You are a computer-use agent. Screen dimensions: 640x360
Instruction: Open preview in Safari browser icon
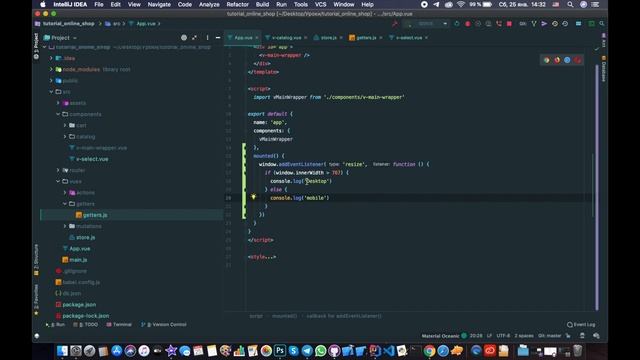[567, 60]
